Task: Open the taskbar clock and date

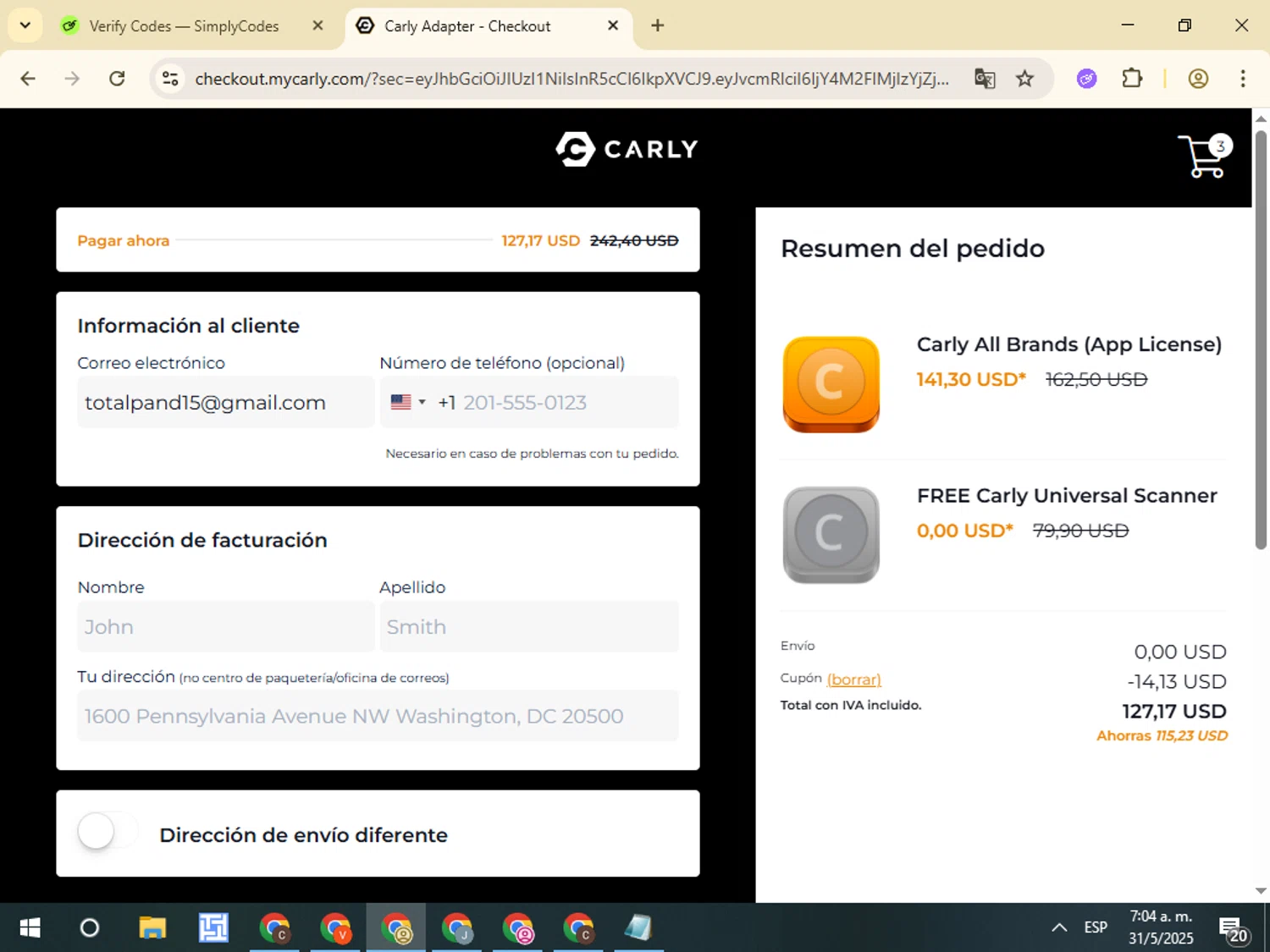Action: pyautogui.click(x=1161, y=927)
